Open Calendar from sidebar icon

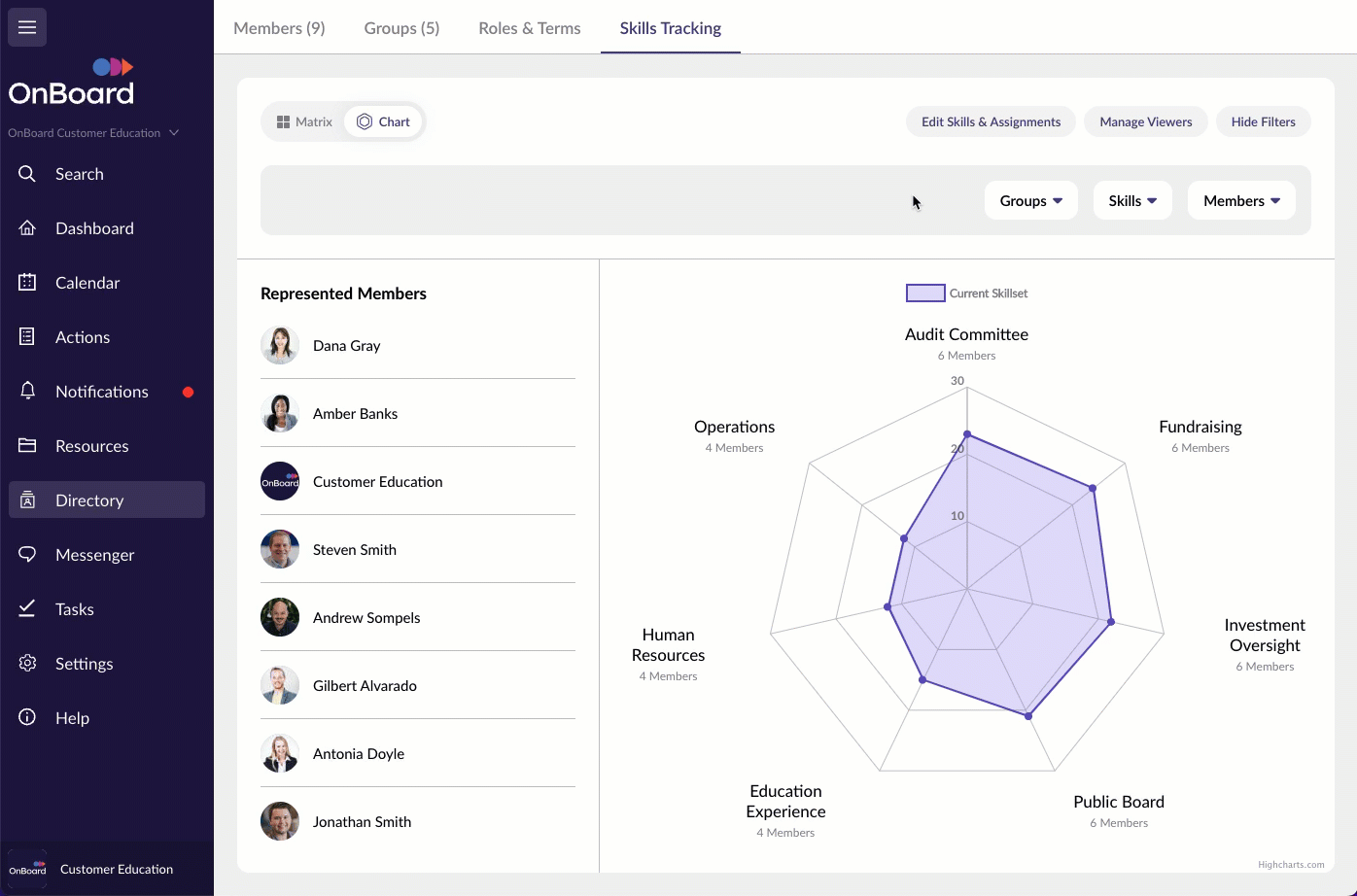pyautogui.click(x=27, y=283)
